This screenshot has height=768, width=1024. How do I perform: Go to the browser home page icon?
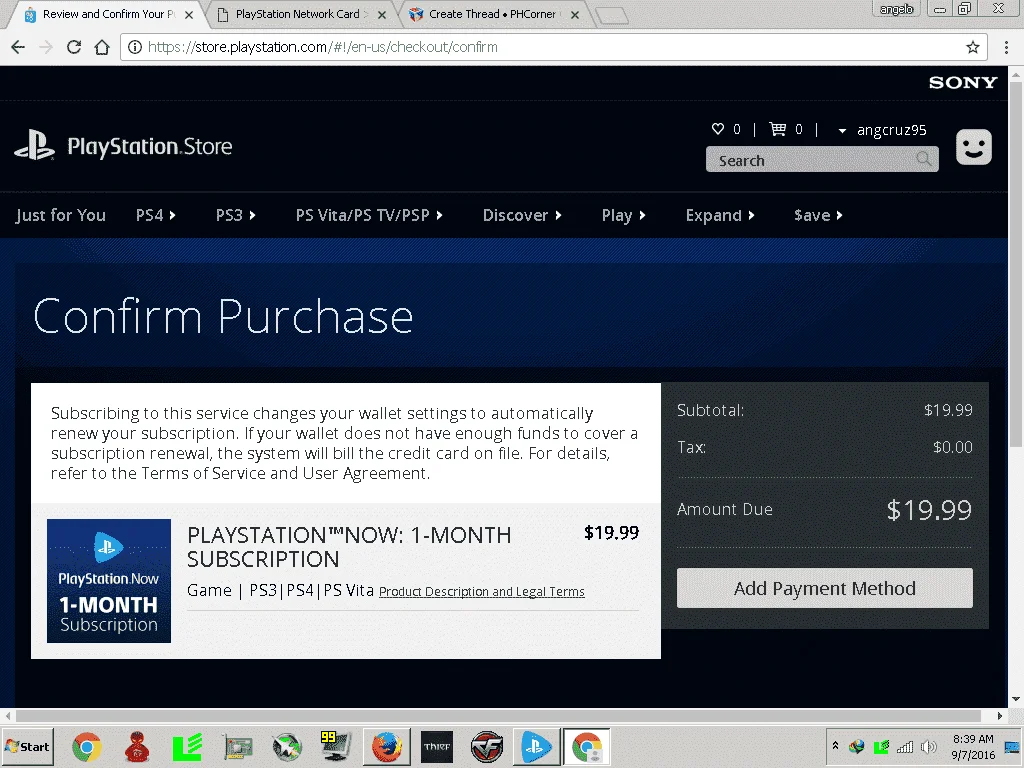[x=102, y=47]
